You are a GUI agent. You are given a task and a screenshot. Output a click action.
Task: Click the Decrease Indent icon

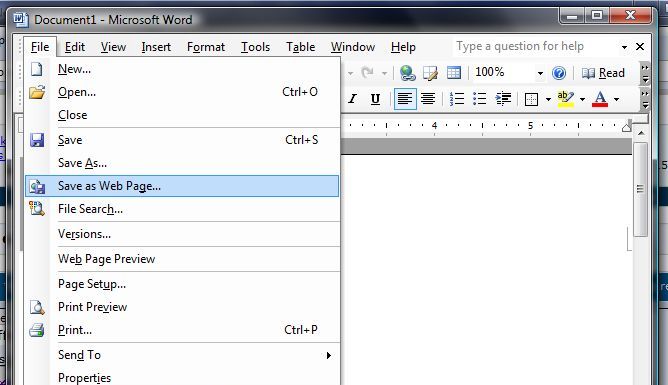(x=503, y=99)
